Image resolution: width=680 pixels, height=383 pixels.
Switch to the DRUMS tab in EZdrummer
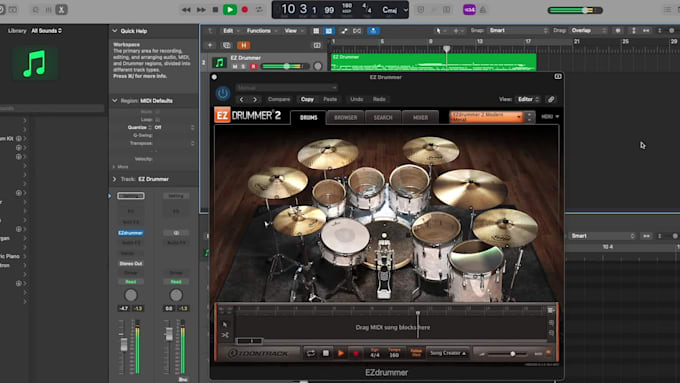[x=308, y=117]
